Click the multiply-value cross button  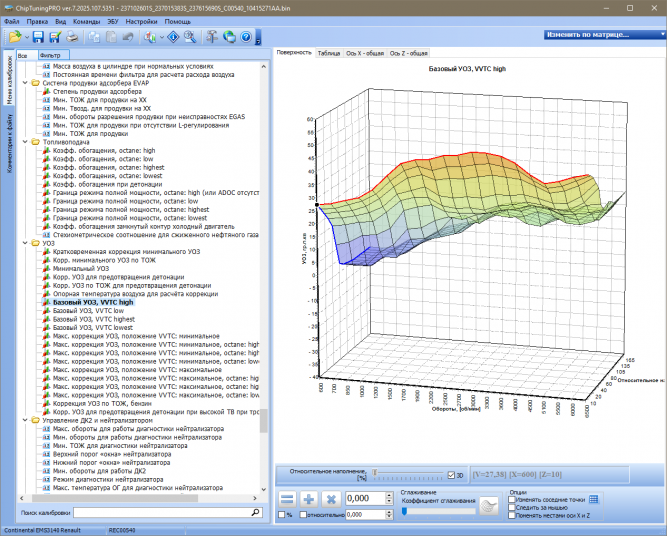(331, 499)
